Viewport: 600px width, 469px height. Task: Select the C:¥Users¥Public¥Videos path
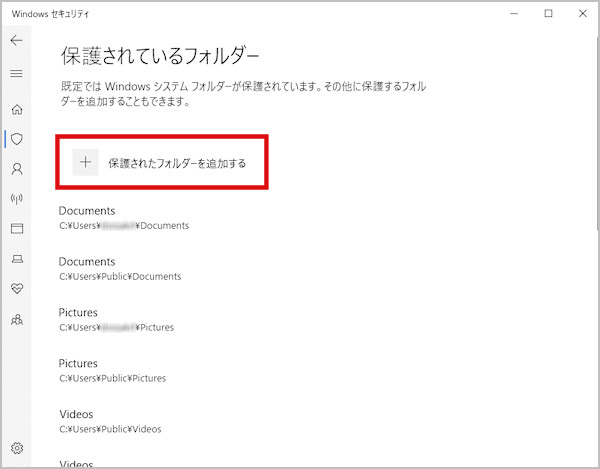(x=110, y=429)
